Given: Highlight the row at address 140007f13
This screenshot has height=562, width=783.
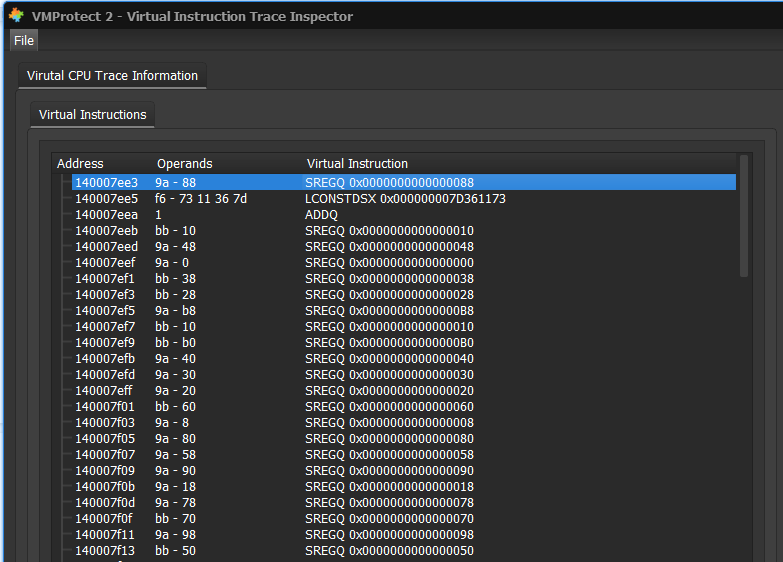Looking at the screenshot, I should tap(106, 551).
